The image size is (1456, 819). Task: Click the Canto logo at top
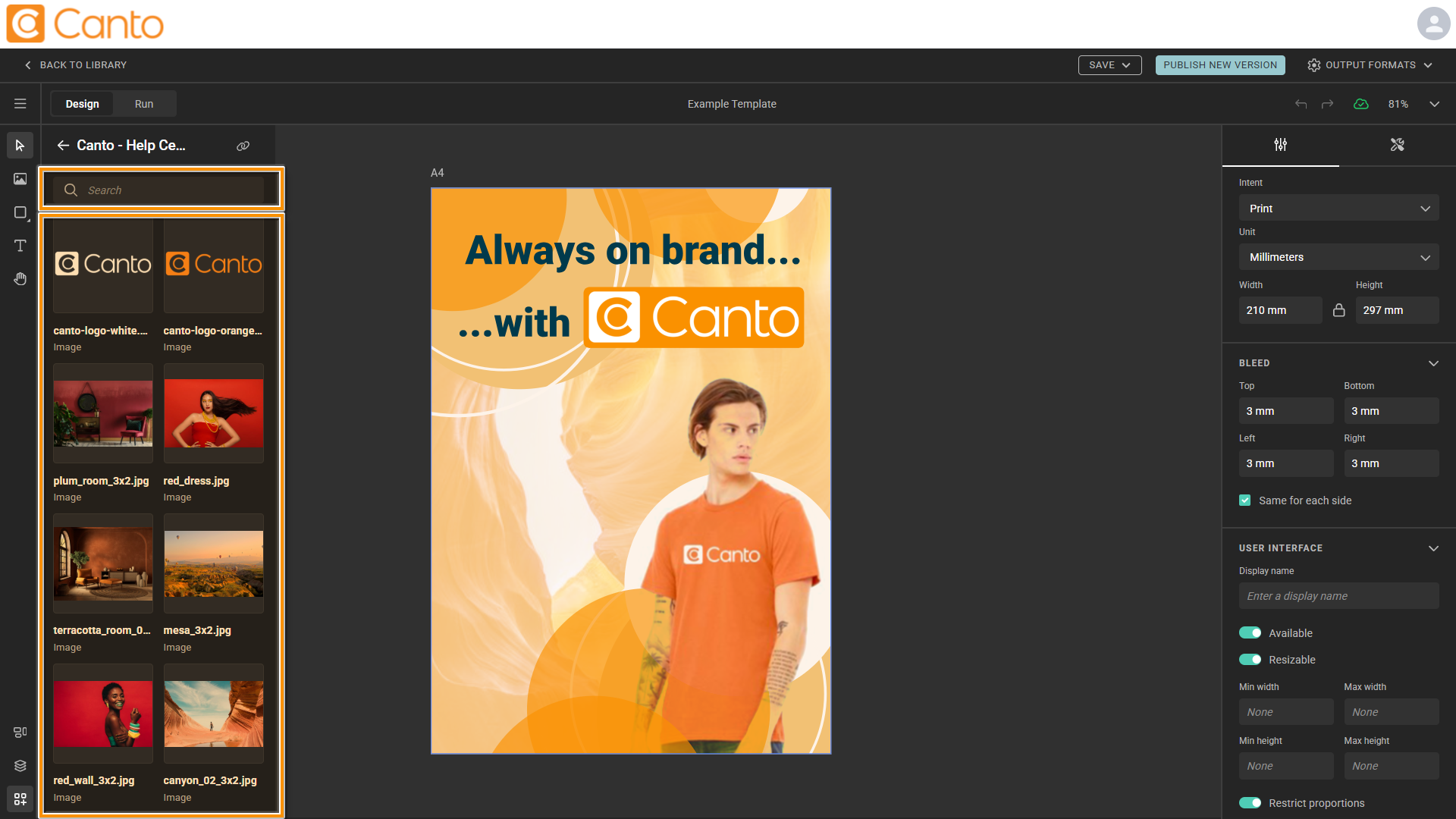[85, 24]
